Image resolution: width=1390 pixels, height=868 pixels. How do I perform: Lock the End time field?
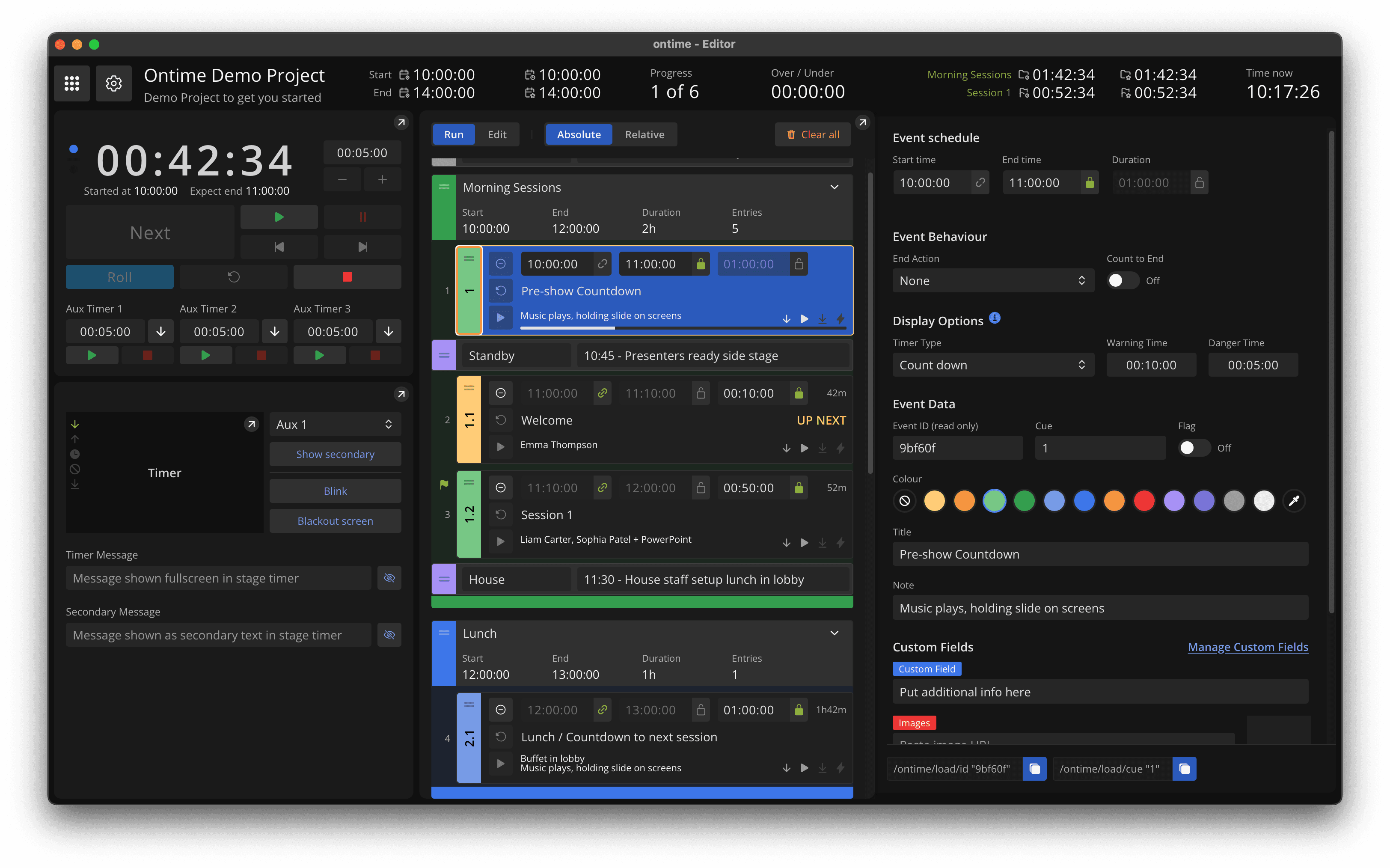click(1089, 183)
